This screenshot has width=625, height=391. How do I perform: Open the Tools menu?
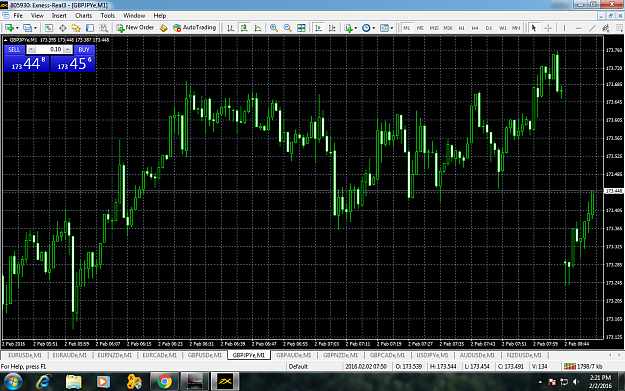(108, 16)
